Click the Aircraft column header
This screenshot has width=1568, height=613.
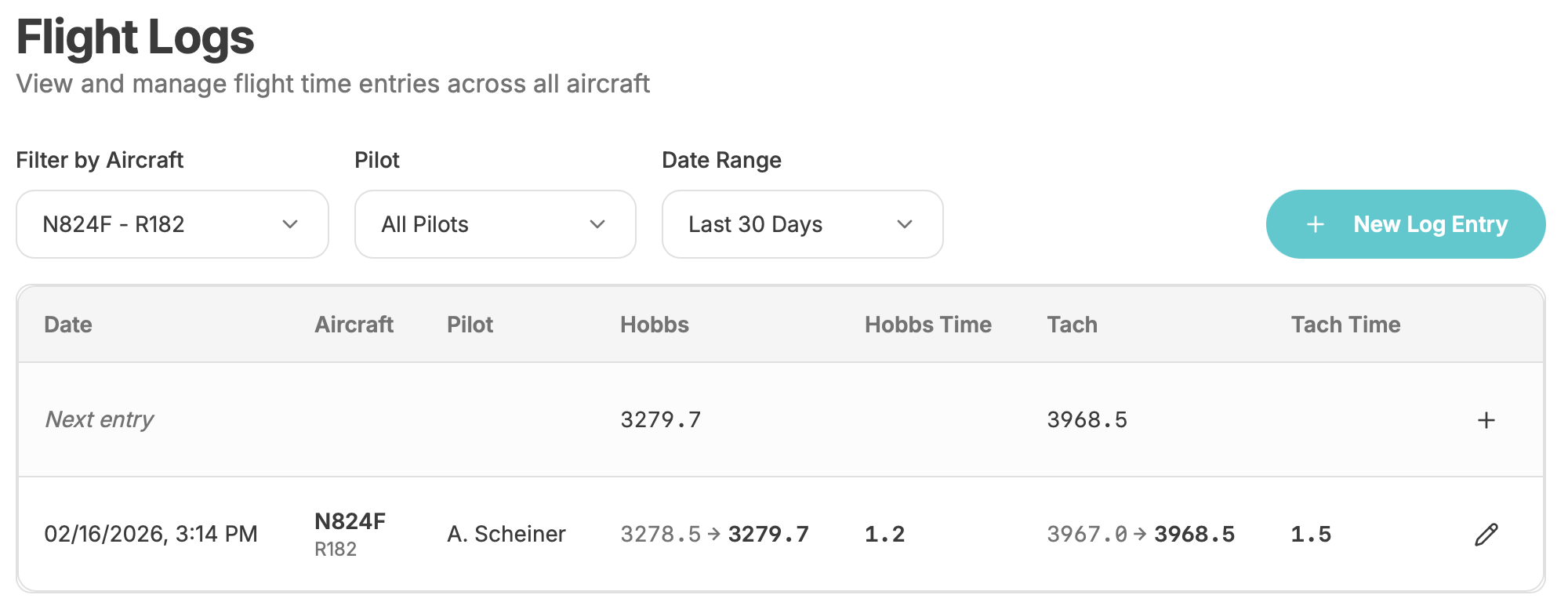point(354,325)
